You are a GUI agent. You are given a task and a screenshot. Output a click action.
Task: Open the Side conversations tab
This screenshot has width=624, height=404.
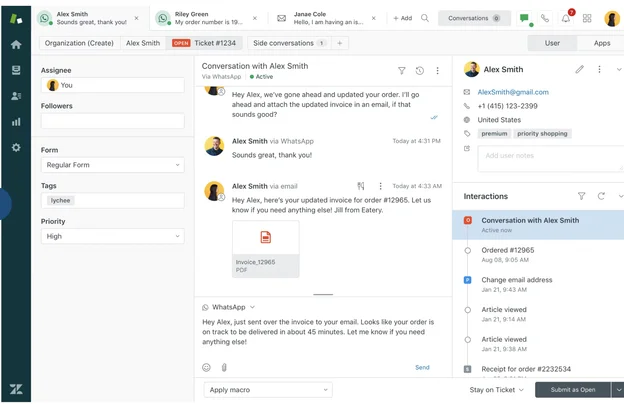click(x=289, y=43)
